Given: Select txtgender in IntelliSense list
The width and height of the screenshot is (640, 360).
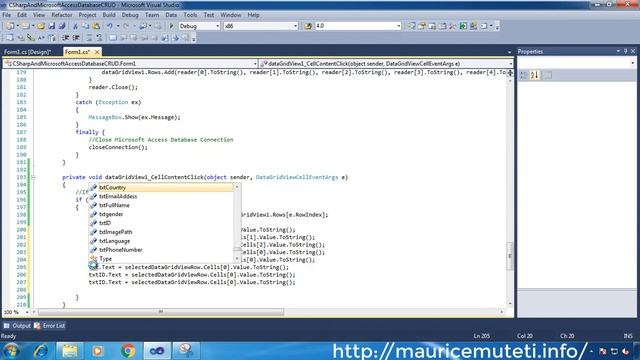Looking at the screenshot, I should pyautogui.click(x=161, y=214).
